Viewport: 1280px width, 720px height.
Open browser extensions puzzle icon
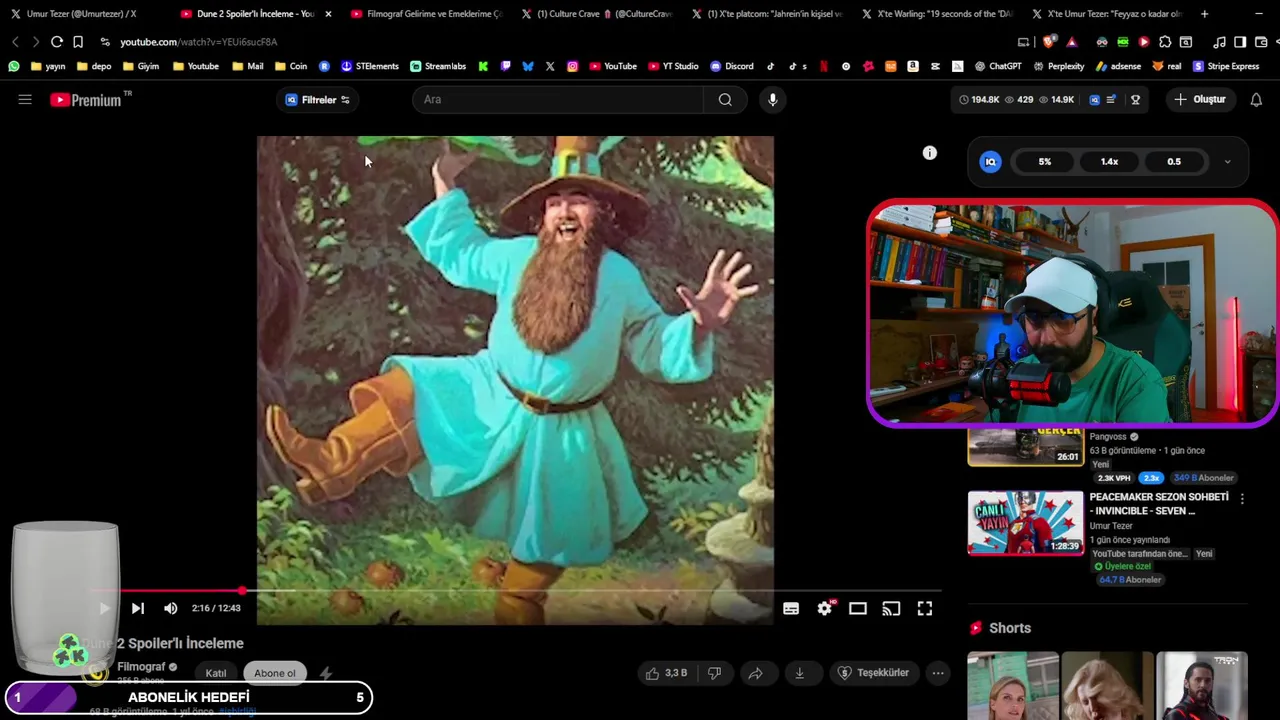coord(1165,42)
